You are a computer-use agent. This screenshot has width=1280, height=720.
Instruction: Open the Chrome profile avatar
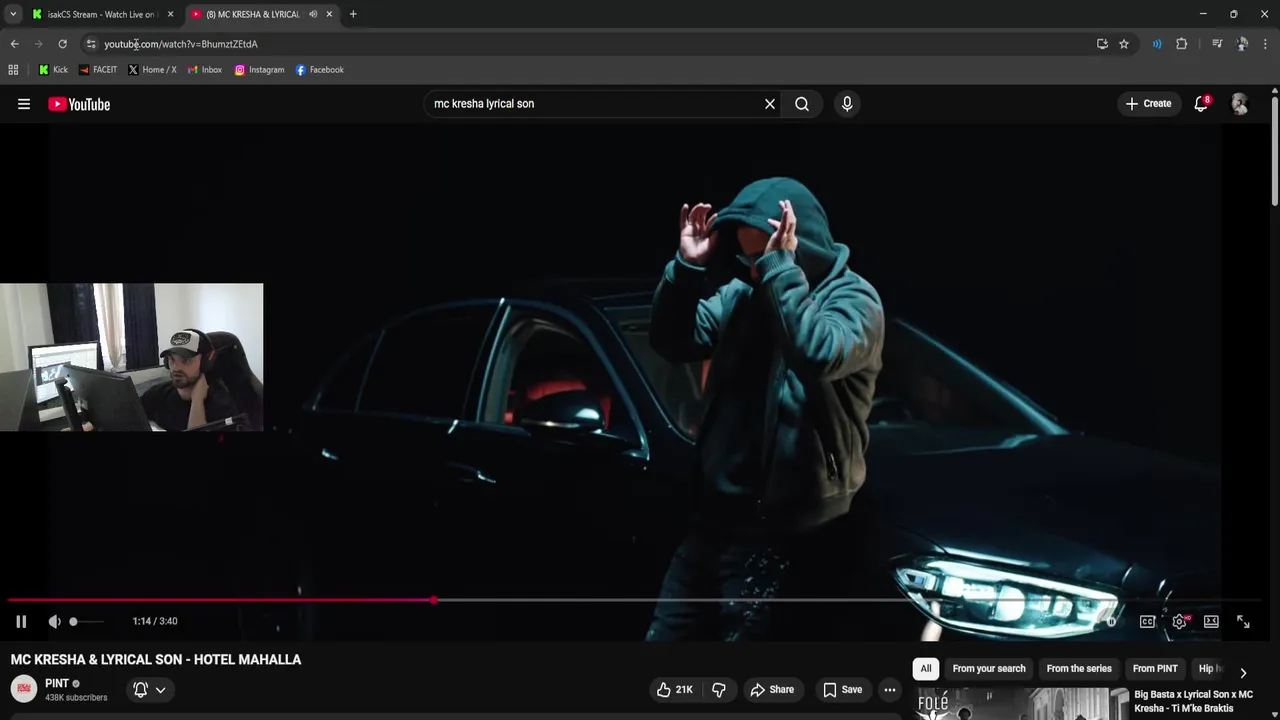click(x=1242, y=44)
